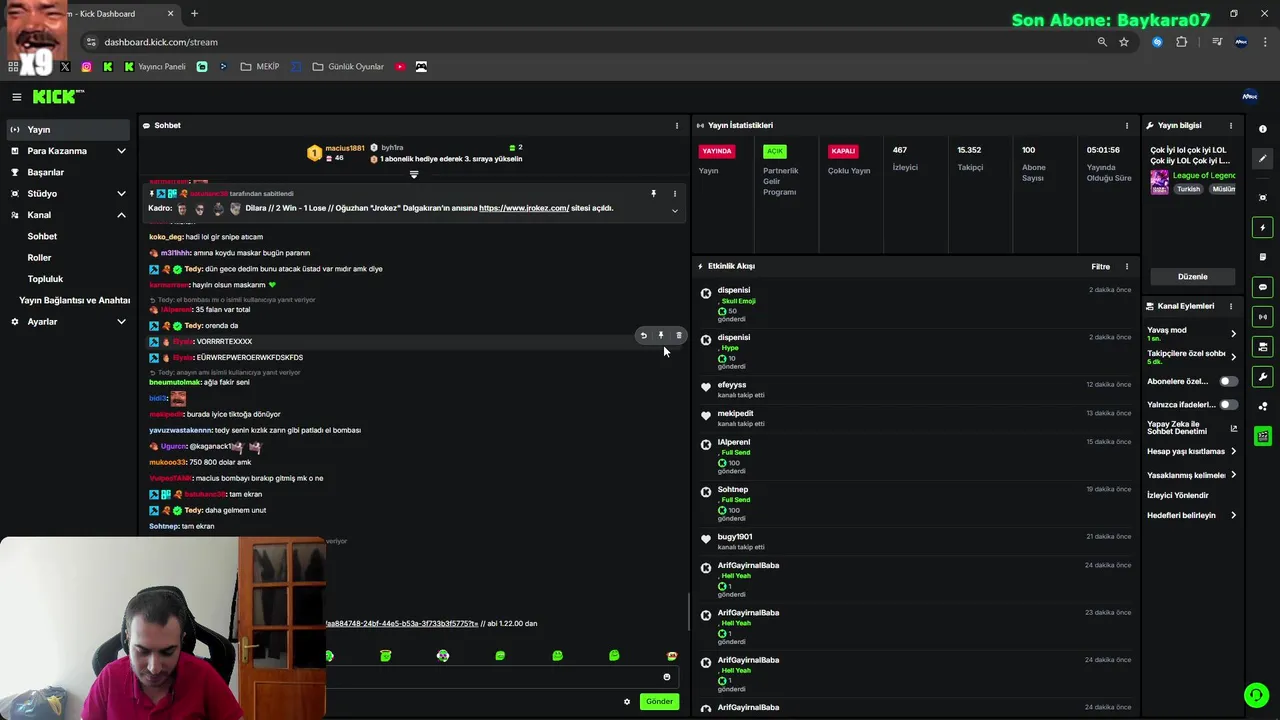This screenshot has height=720, width=1280.
Task: Open the Günlük Oyunlar bookmark folder
Action: coord(349,67)
